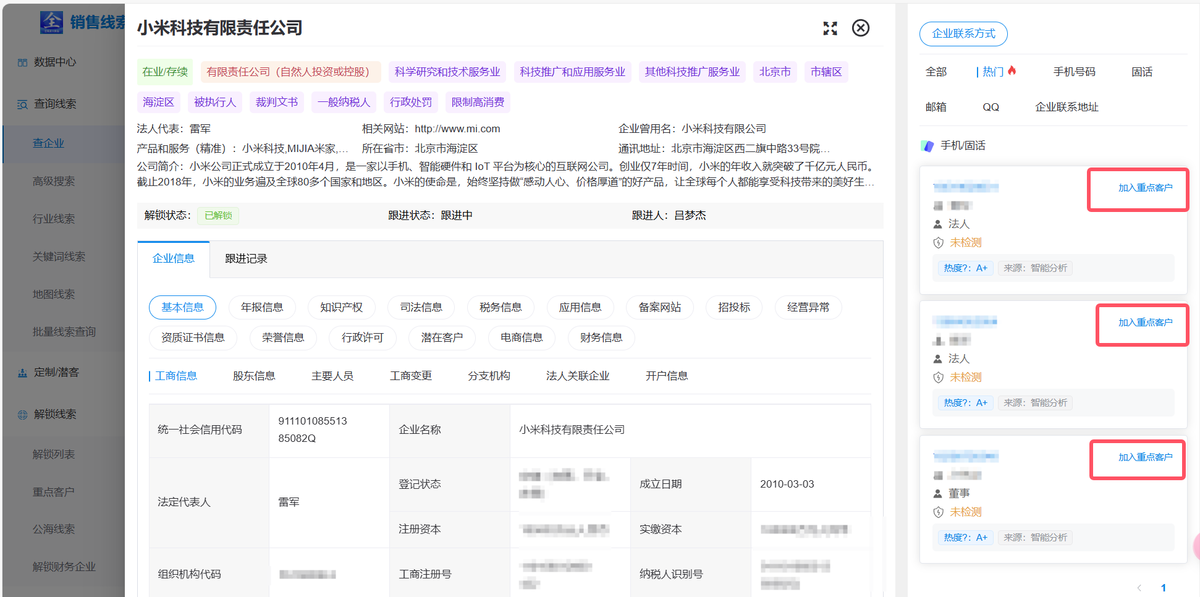Select the 电商信息 pill tab

[521, 338]
